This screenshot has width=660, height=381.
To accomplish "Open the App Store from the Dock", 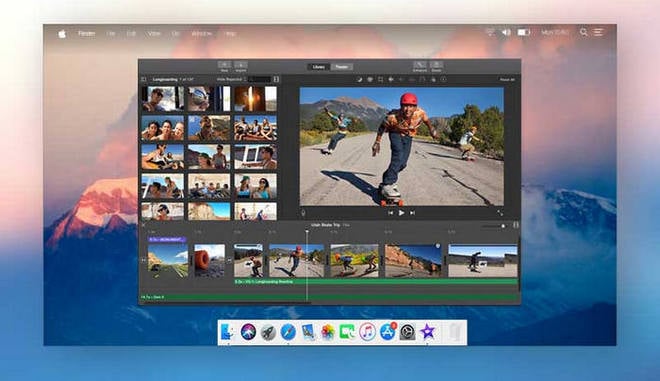I will click(388, 332).
